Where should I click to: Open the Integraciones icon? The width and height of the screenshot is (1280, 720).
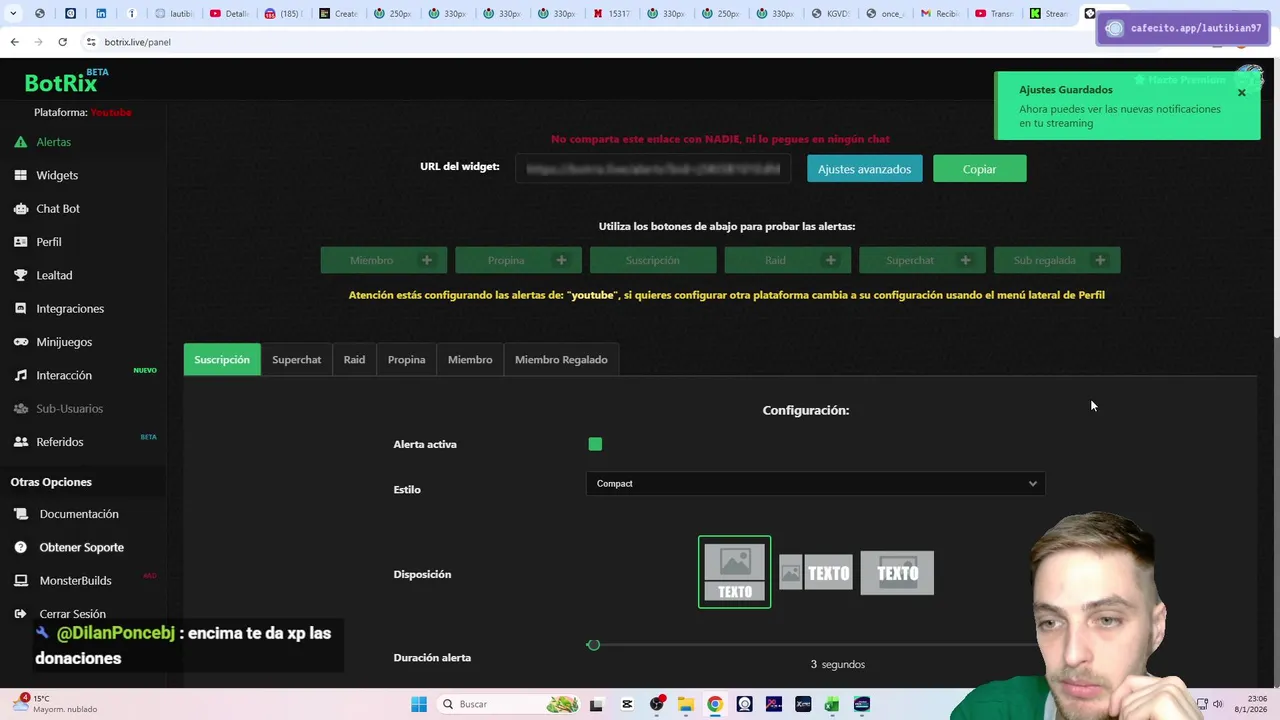point(20,309)
